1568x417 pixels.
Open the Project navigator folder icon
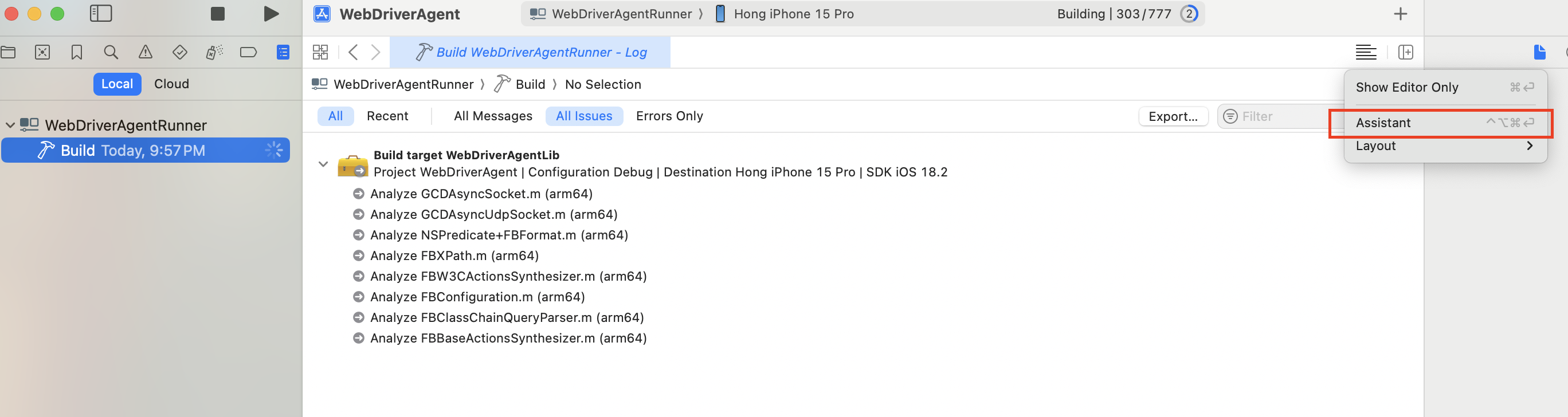coord(8,52)
